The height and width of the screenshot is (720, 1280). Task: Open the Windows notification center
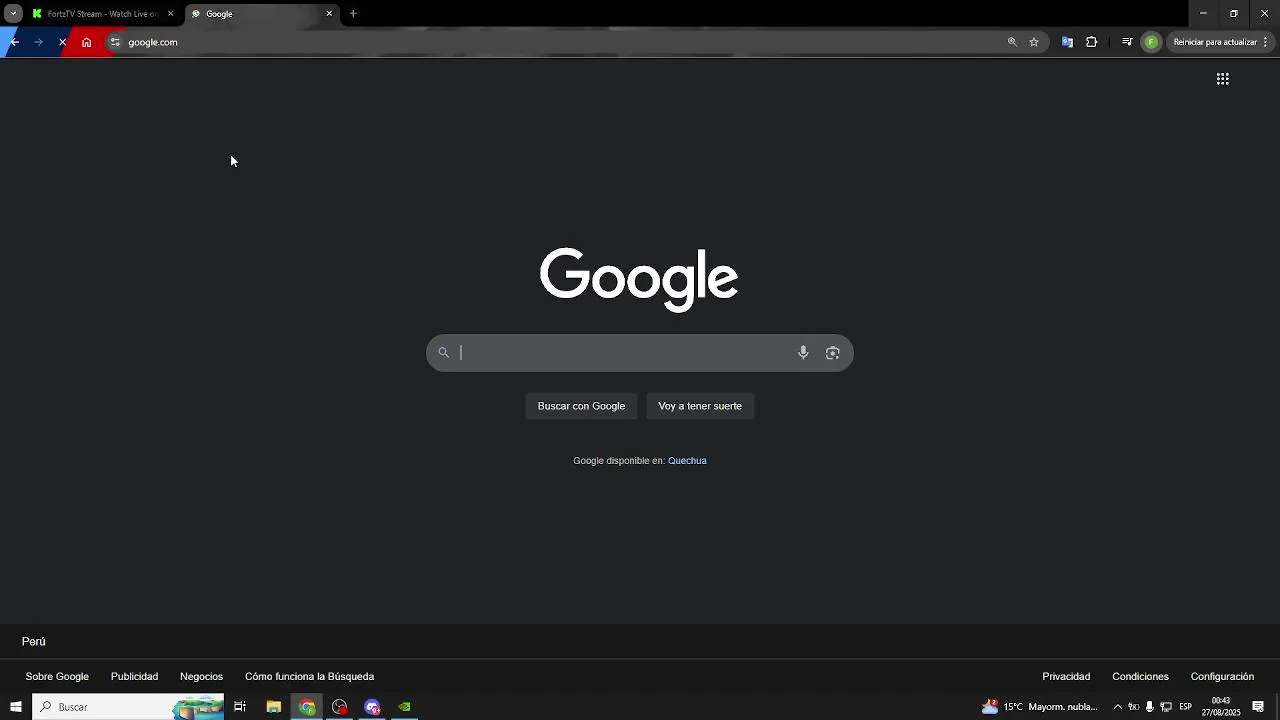[x=1258, y=707]
